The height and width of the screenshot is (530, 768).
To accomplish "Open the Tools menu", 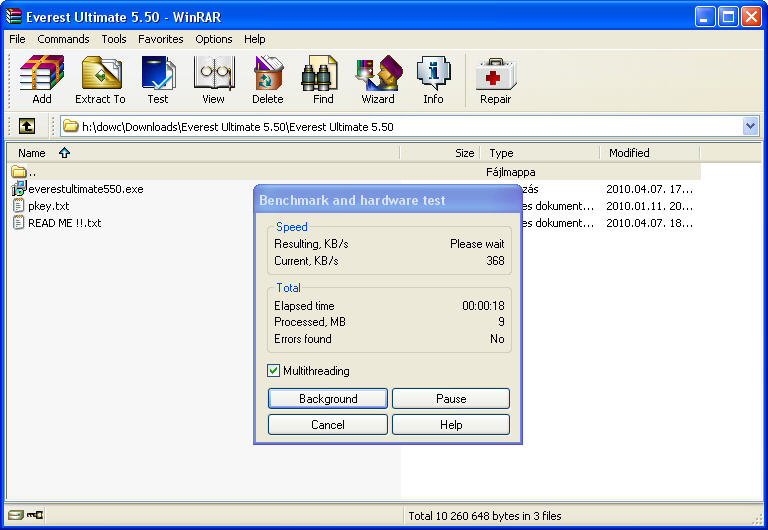I will coord(114,39).
